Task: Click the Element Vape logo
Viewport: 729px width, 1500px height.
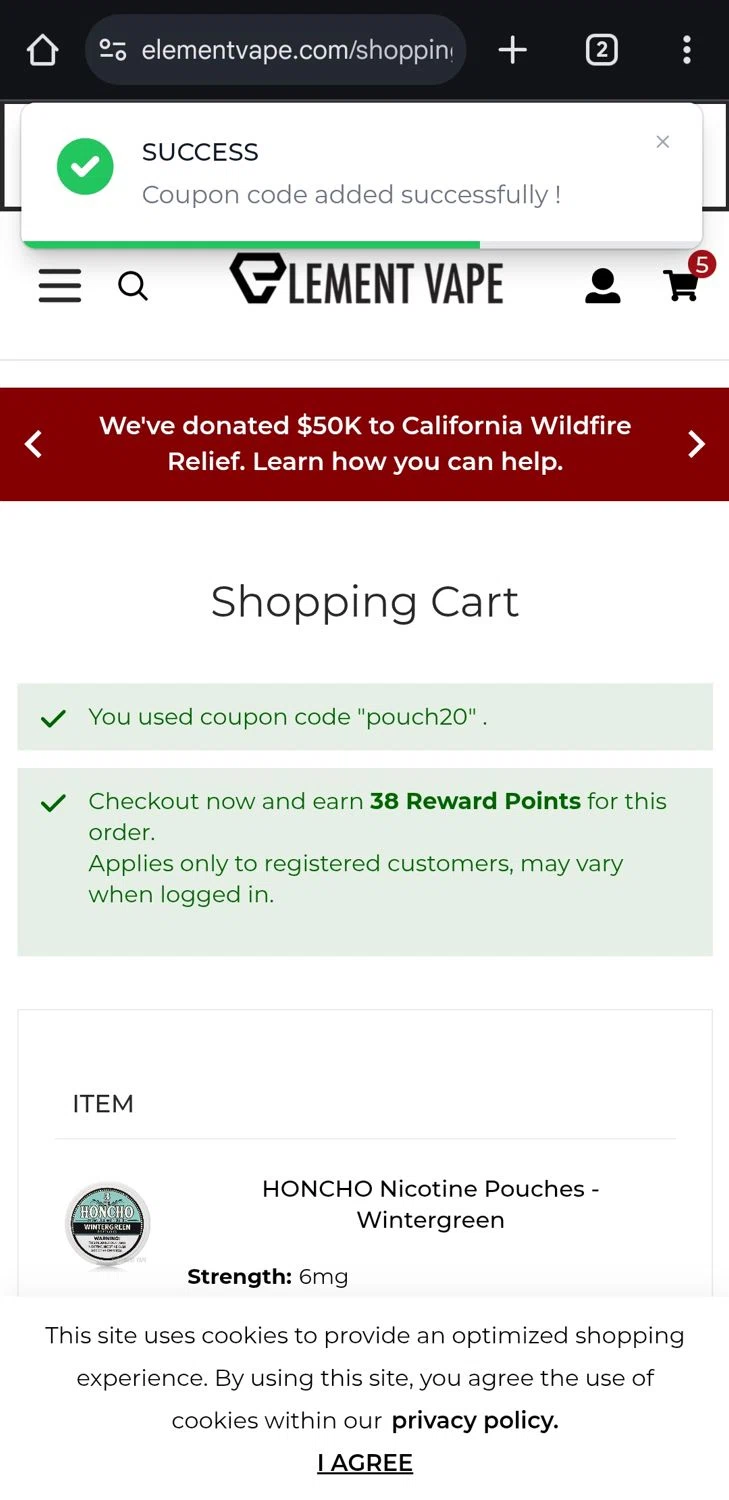Action: pyautogui.click(x=366, y=280)
